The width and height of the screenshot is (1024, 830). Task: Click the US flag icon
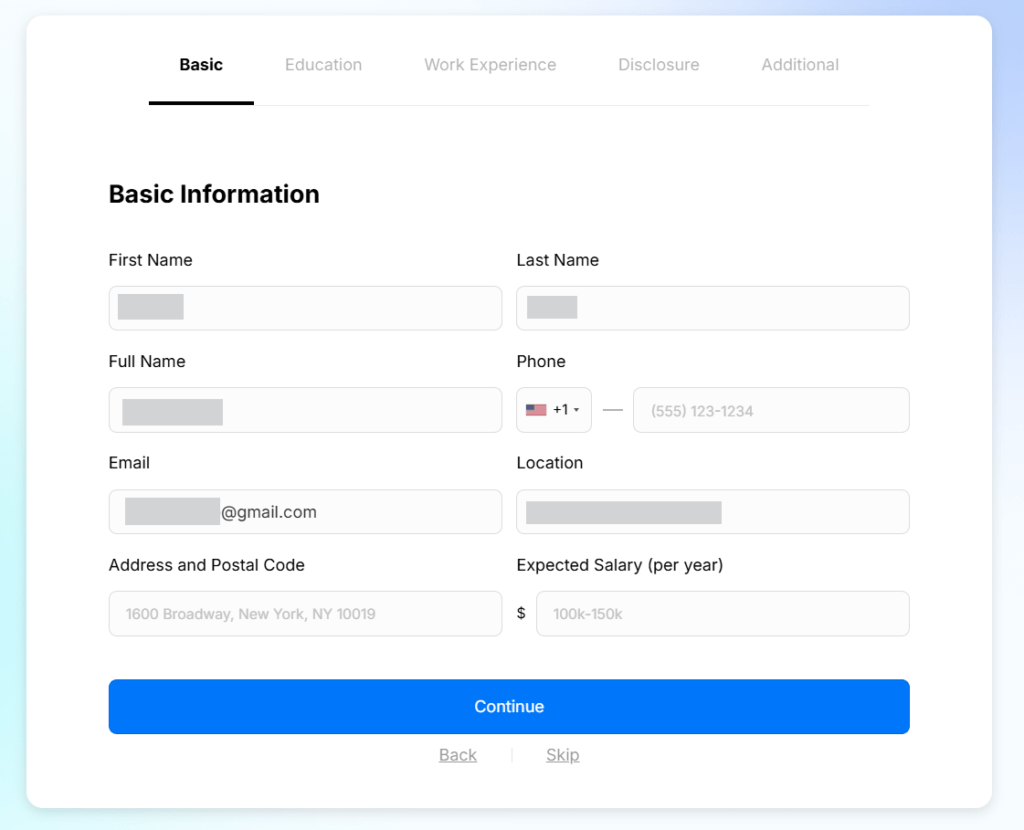536,410
